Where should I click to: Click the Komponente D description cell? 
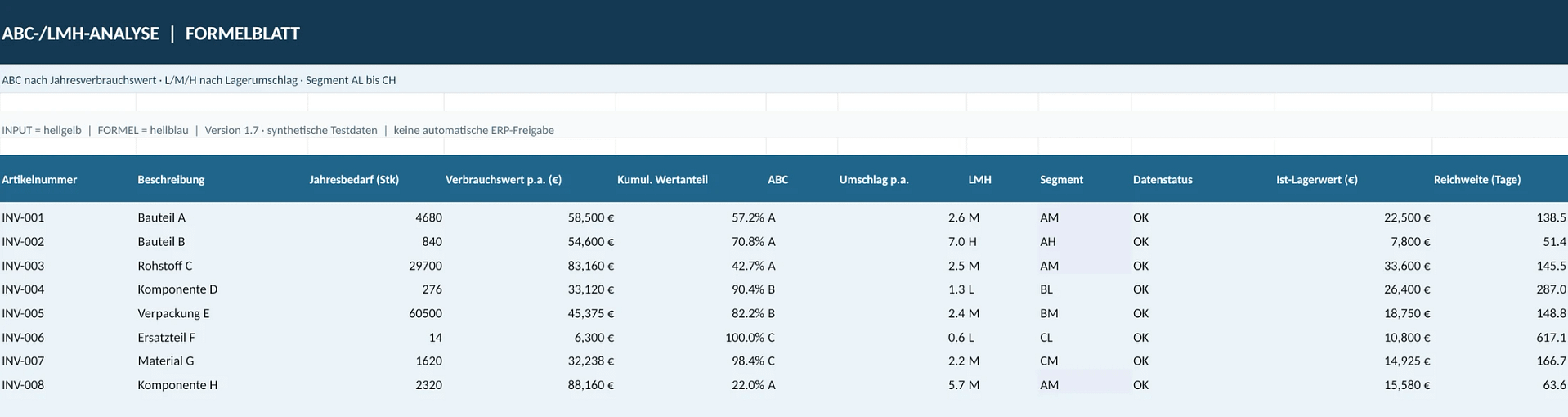tap(222, 289)
